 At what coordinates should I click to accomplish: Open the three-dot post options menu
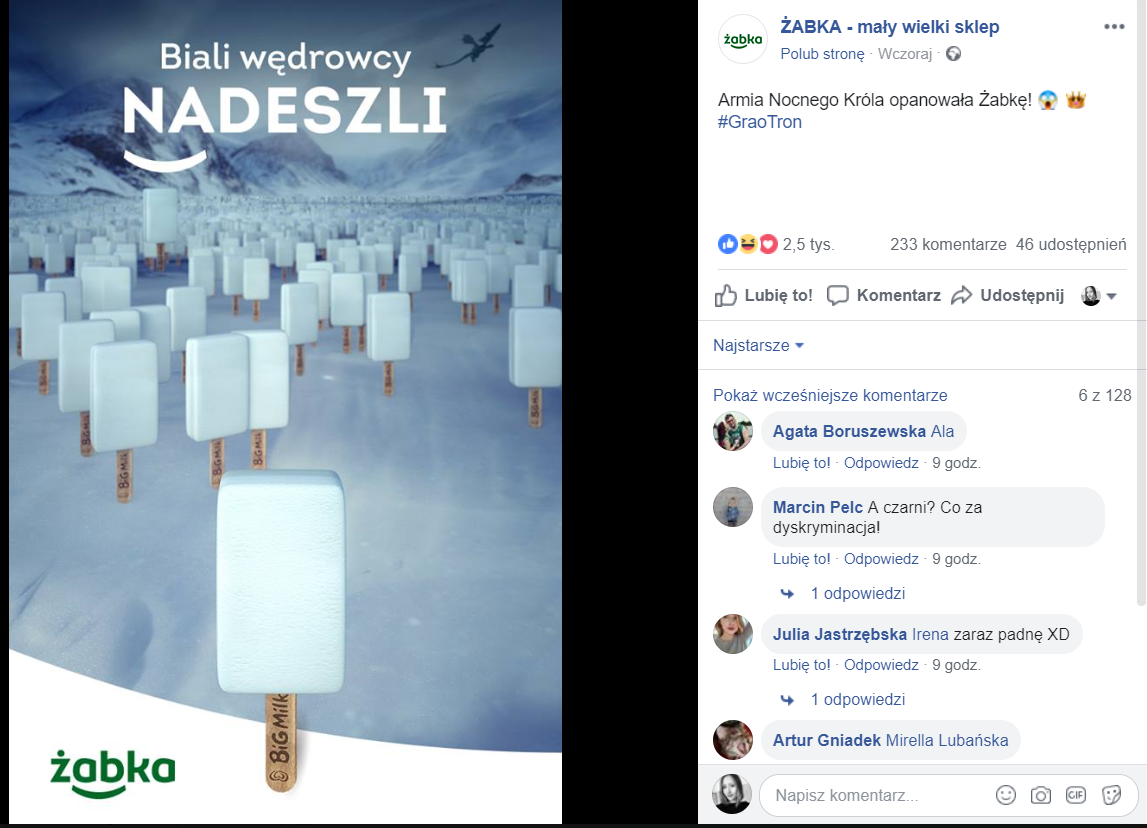1113,27
